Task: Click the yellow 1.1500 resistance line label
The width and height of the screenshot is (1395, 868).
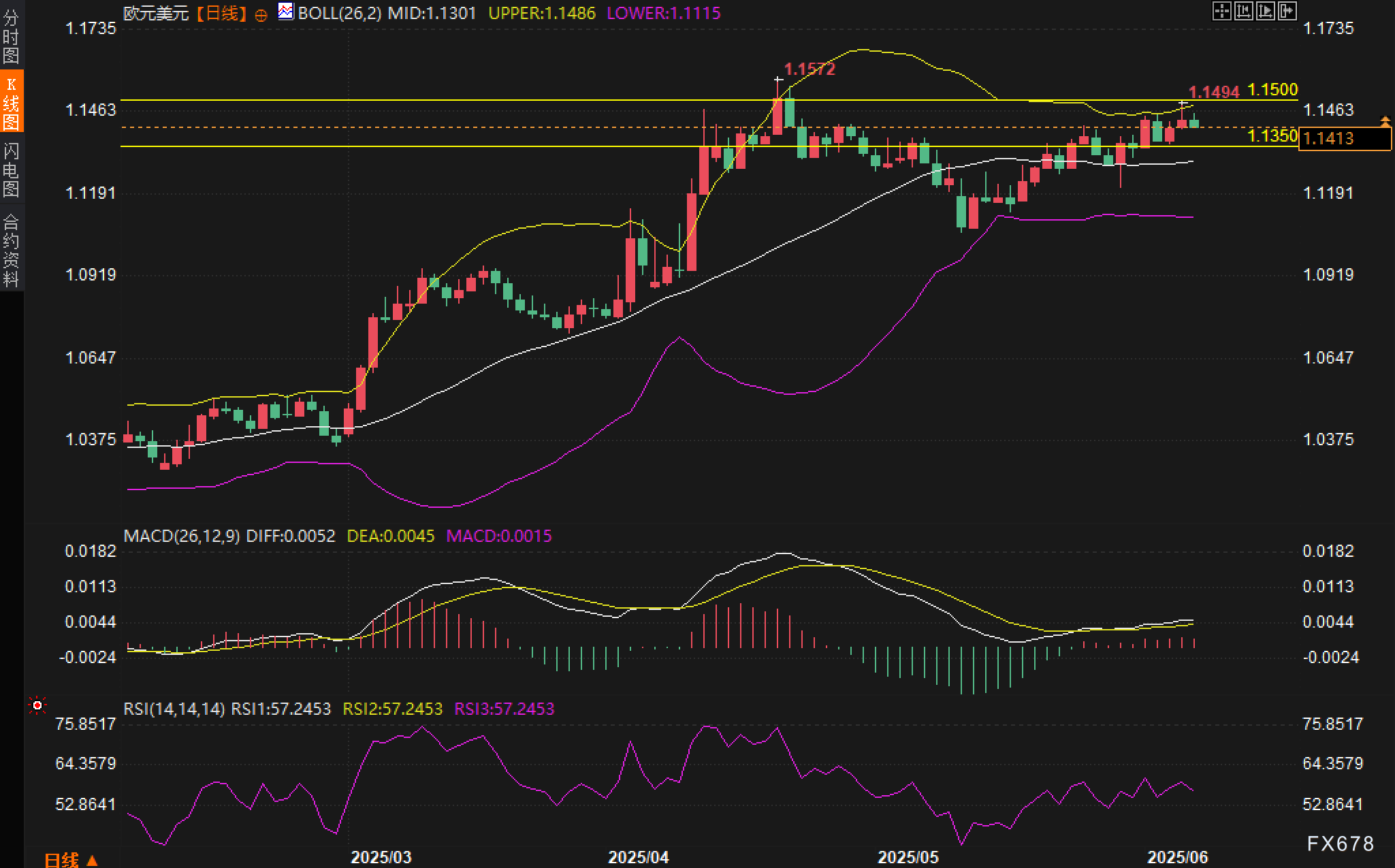Action: 1272,90
